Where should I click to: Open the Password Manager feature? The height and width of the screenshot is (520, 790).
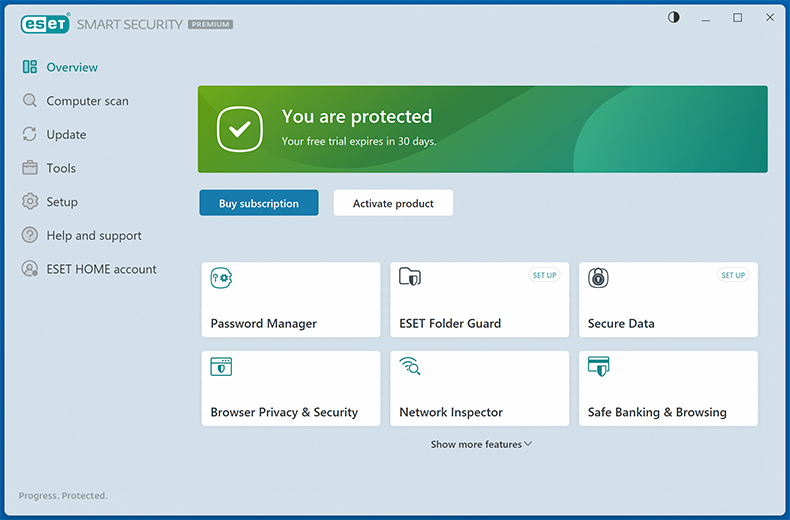291,300
